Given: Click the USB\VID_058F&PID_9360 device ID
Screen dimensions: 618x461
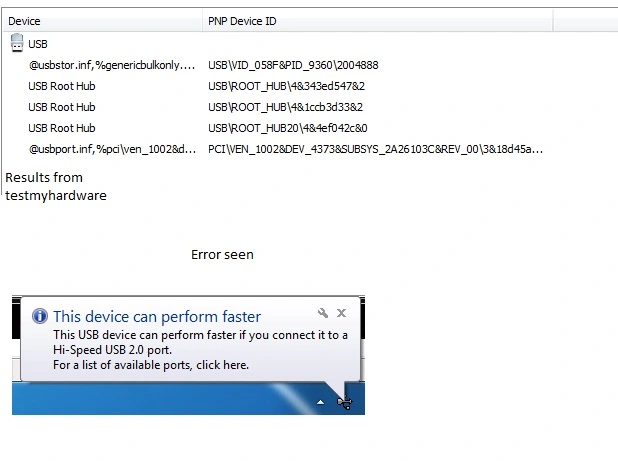Looking at the screenshot, I should (293, 65).
